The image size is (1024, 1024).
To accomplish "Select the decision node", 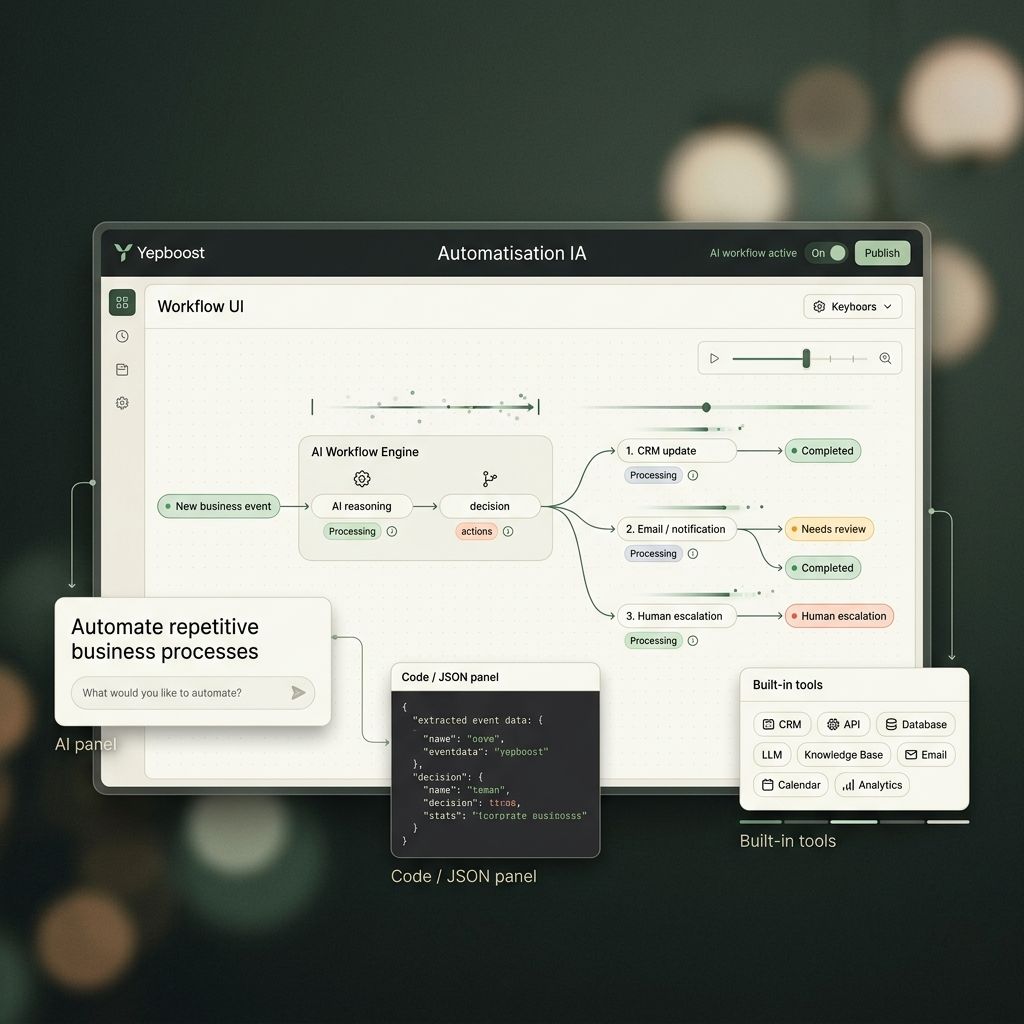I will [x=490, y=506].
